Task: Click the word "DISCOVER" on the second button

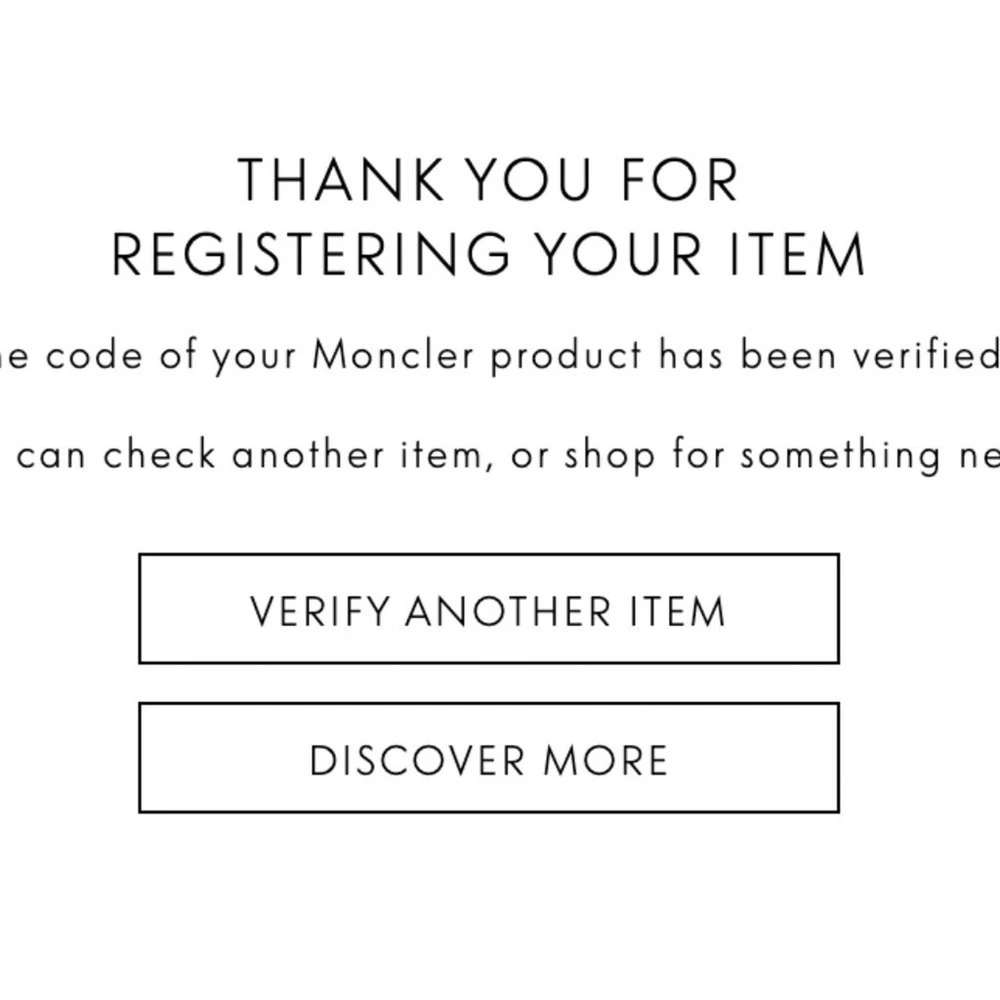Action: tap(417, 761)
